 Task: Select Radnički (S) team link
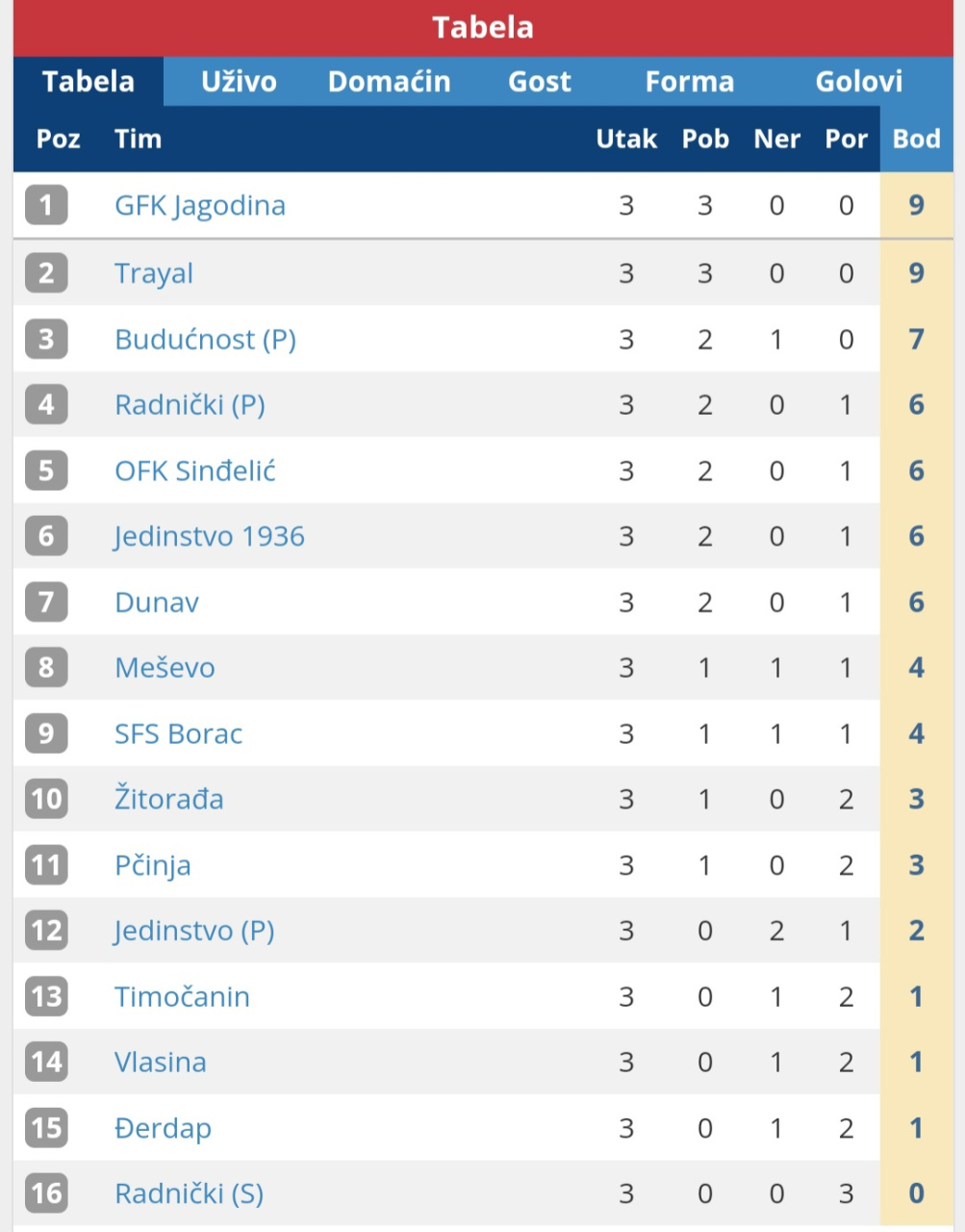click(189, 1193)
